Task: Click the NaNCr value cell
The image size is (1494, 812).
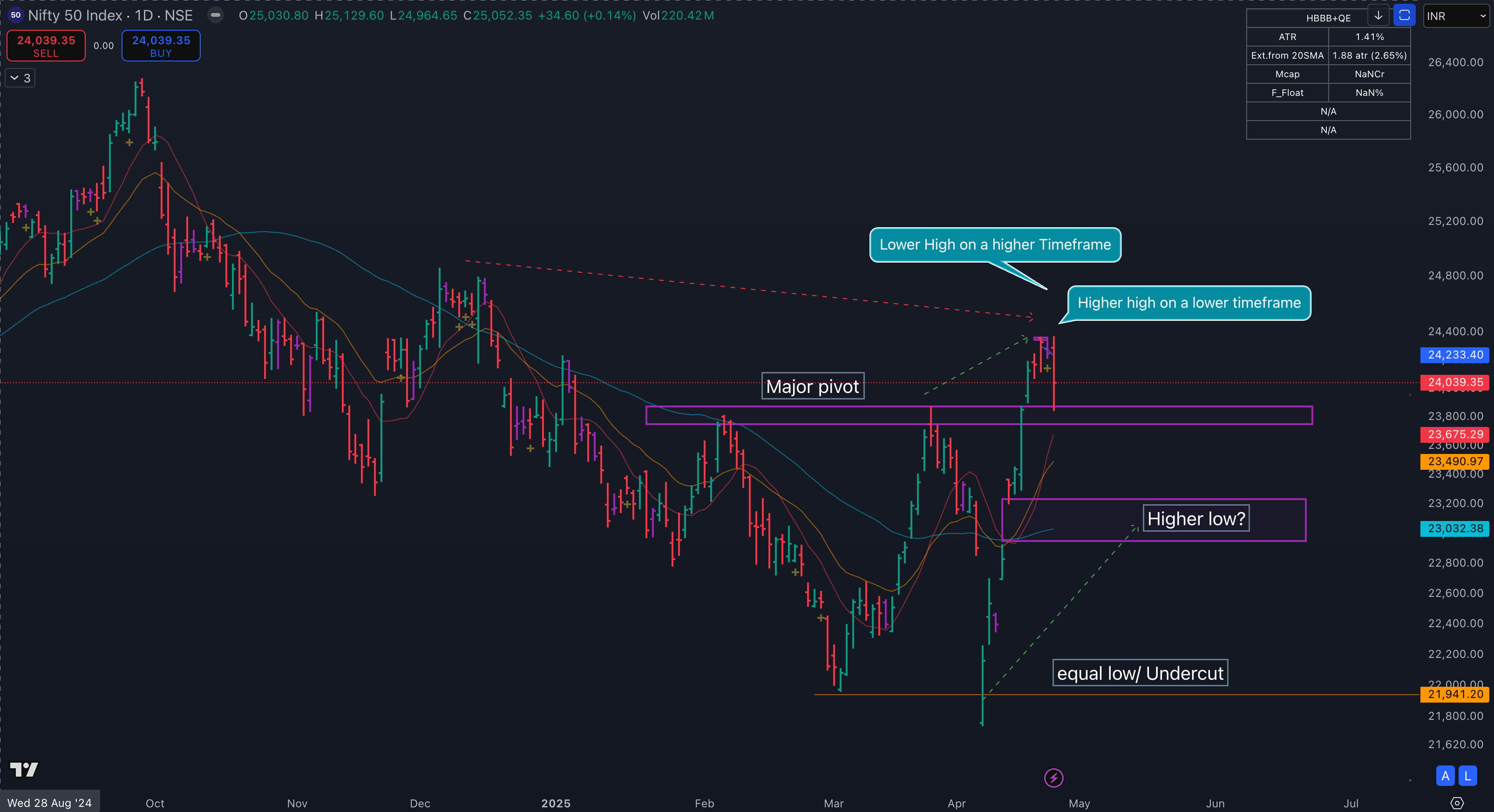Action: tap(1369, 74)
